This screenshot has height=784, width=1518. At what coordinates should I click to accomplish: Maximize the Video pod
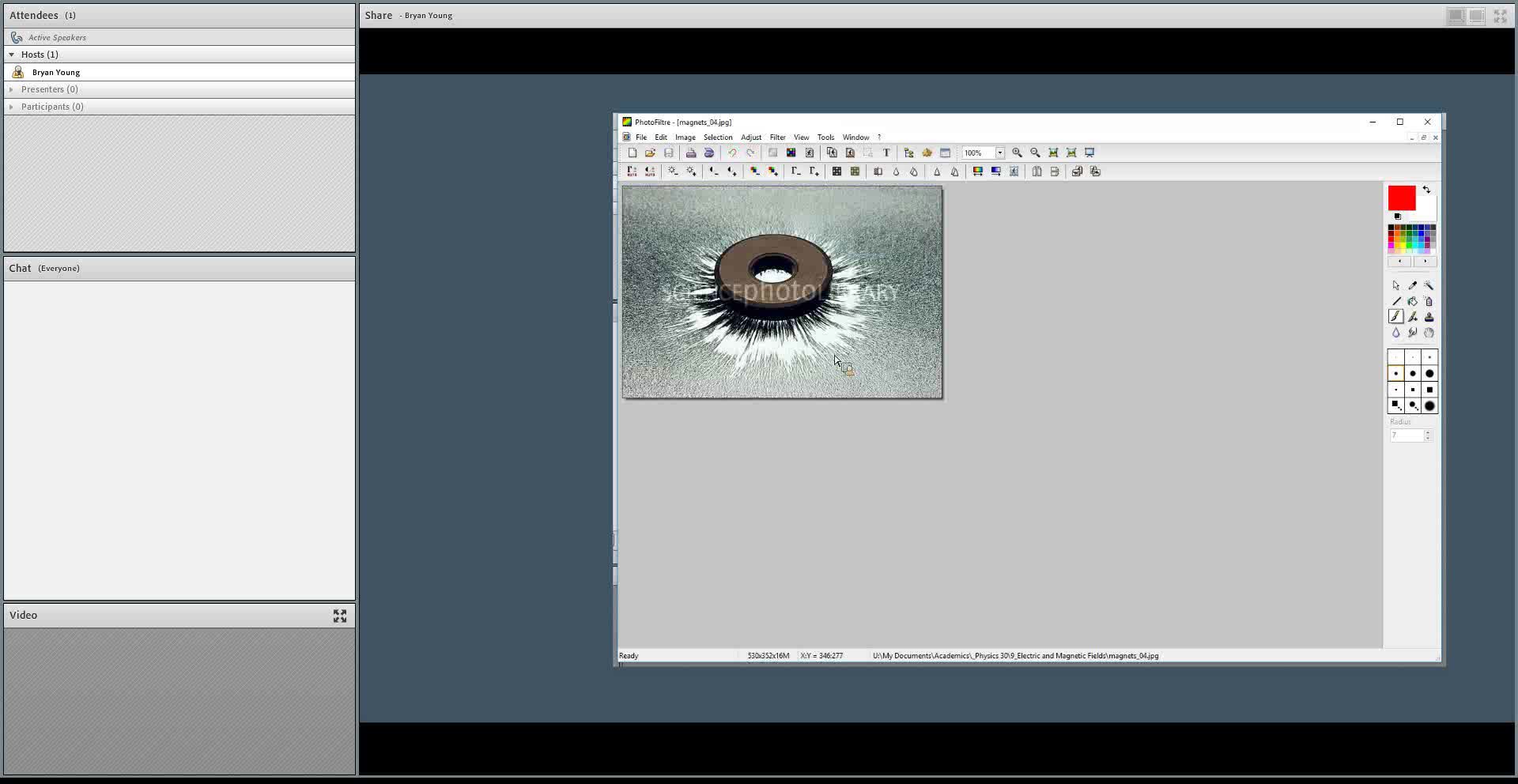(340, 616)
